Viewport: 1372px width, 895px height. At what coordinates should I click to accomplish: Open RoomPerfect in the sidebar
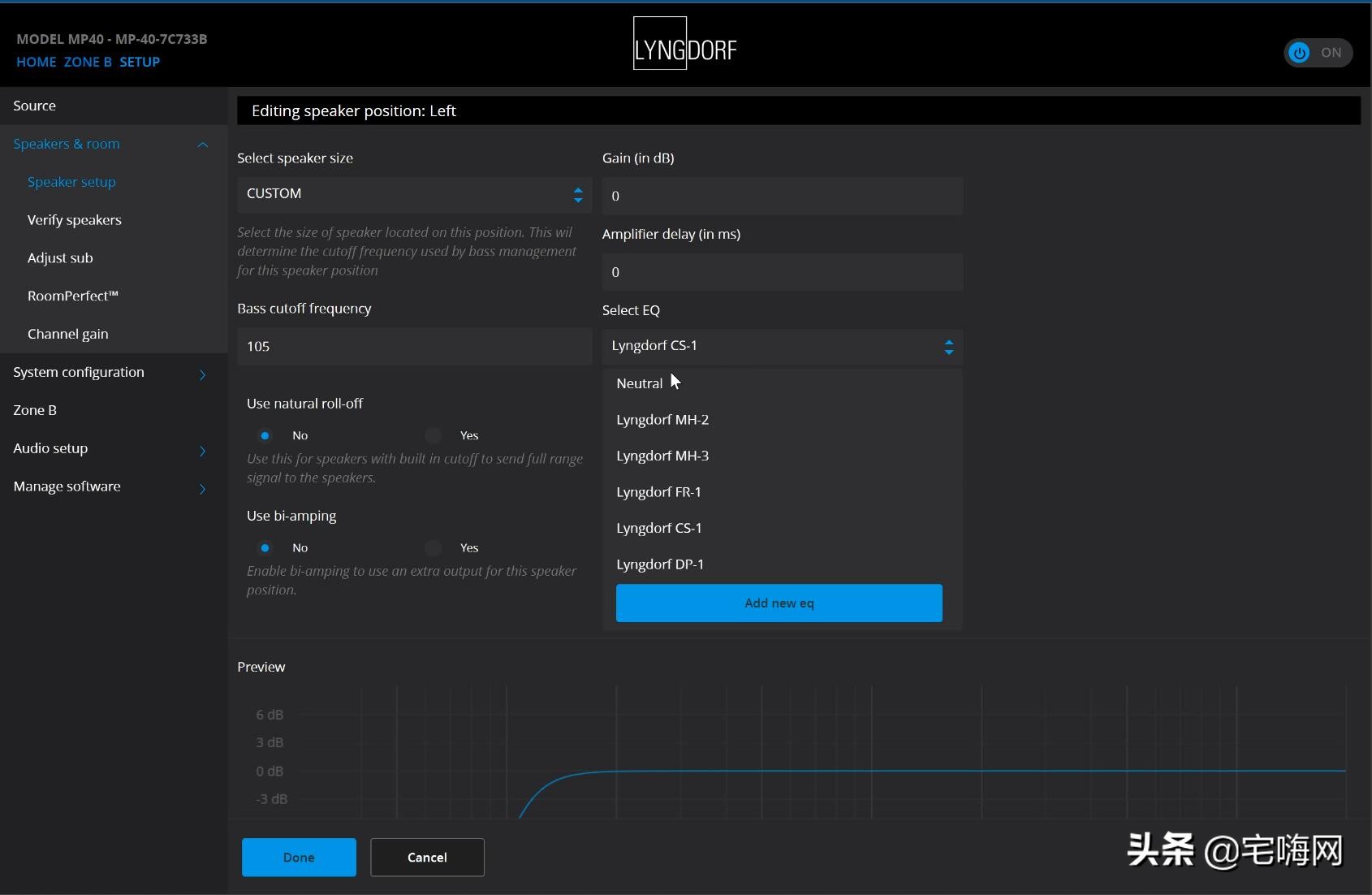click(x=73, y=296)
